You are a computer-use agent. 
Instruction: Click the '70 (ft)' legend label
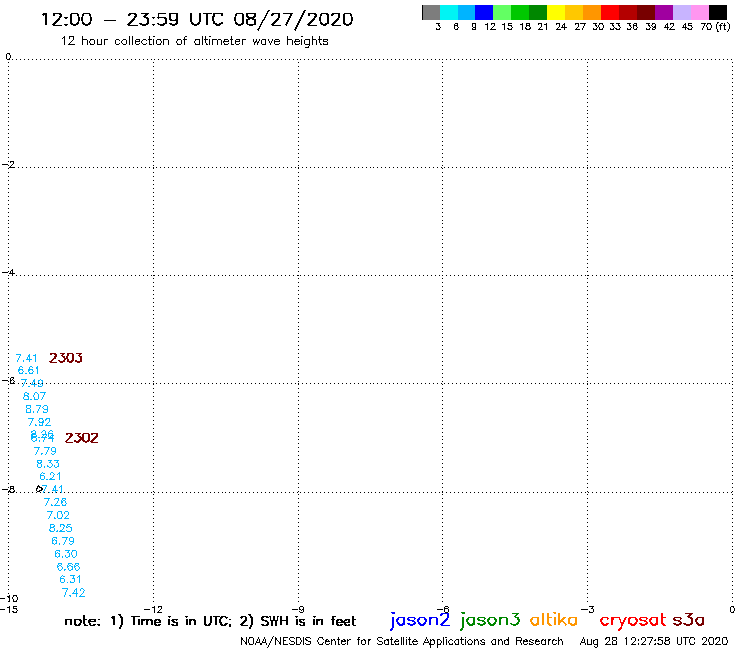pos(715,27)
